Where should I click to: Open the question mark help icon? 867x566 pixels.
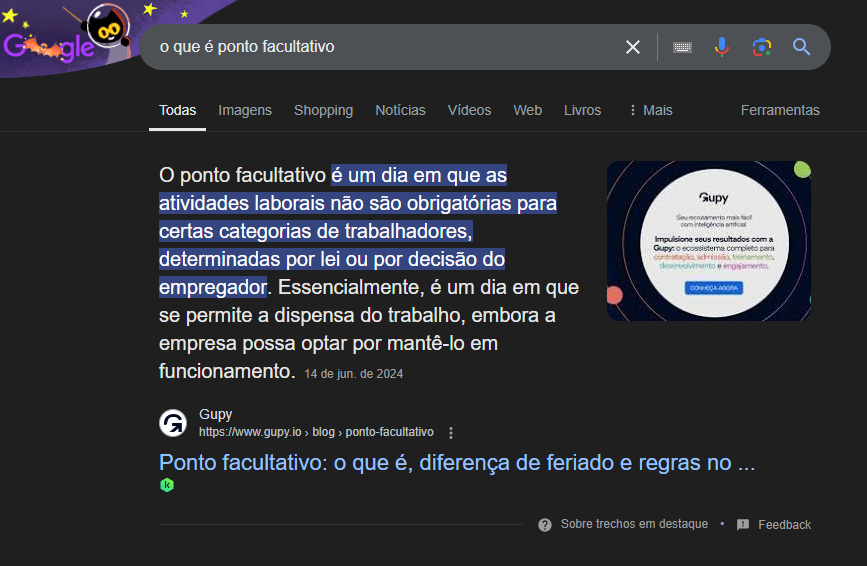[545, 525]
